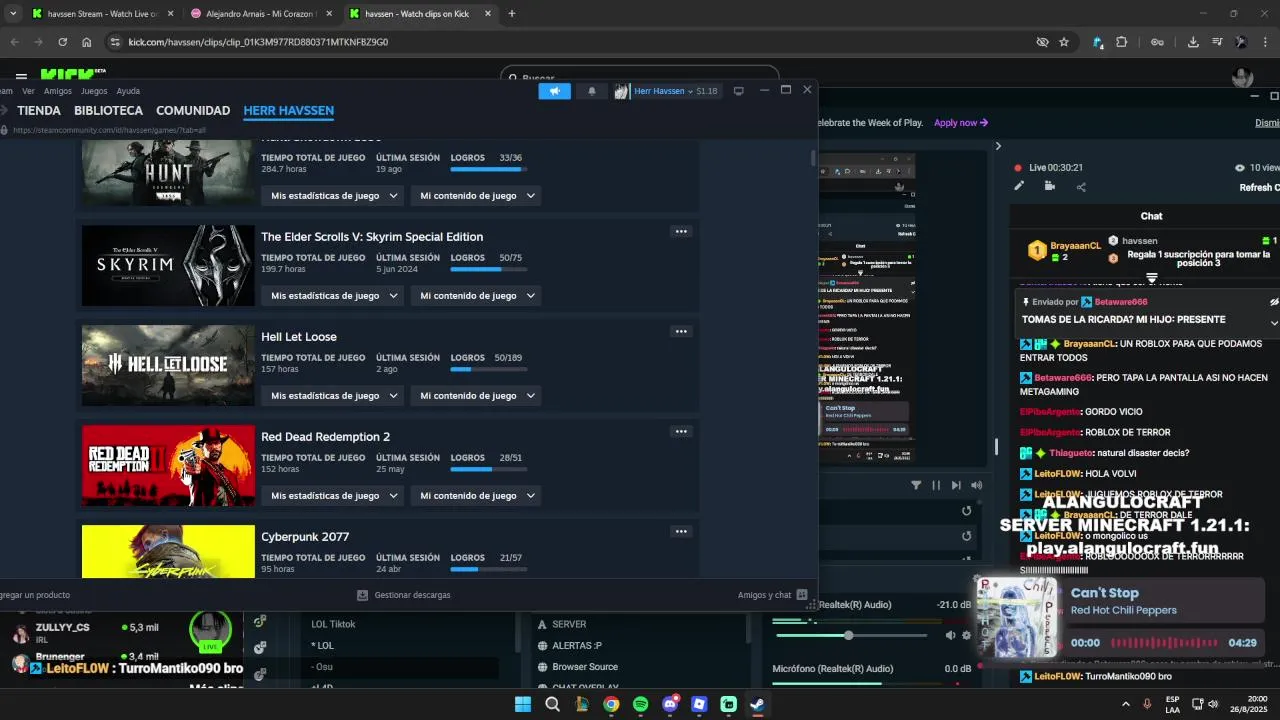Expand Red Dead Redemption 2 Mis estadísticas dropdown

(x=335, y=496)
